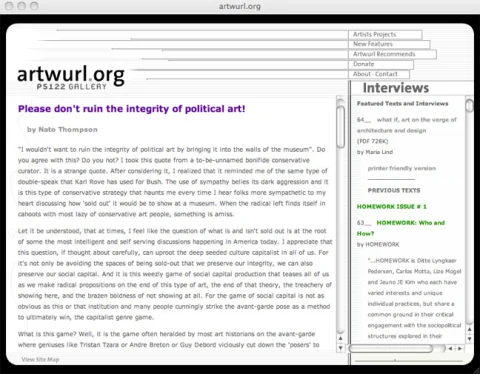Click the Interviews panel scroll down arrow
The image size is (480, 374).
469,339
